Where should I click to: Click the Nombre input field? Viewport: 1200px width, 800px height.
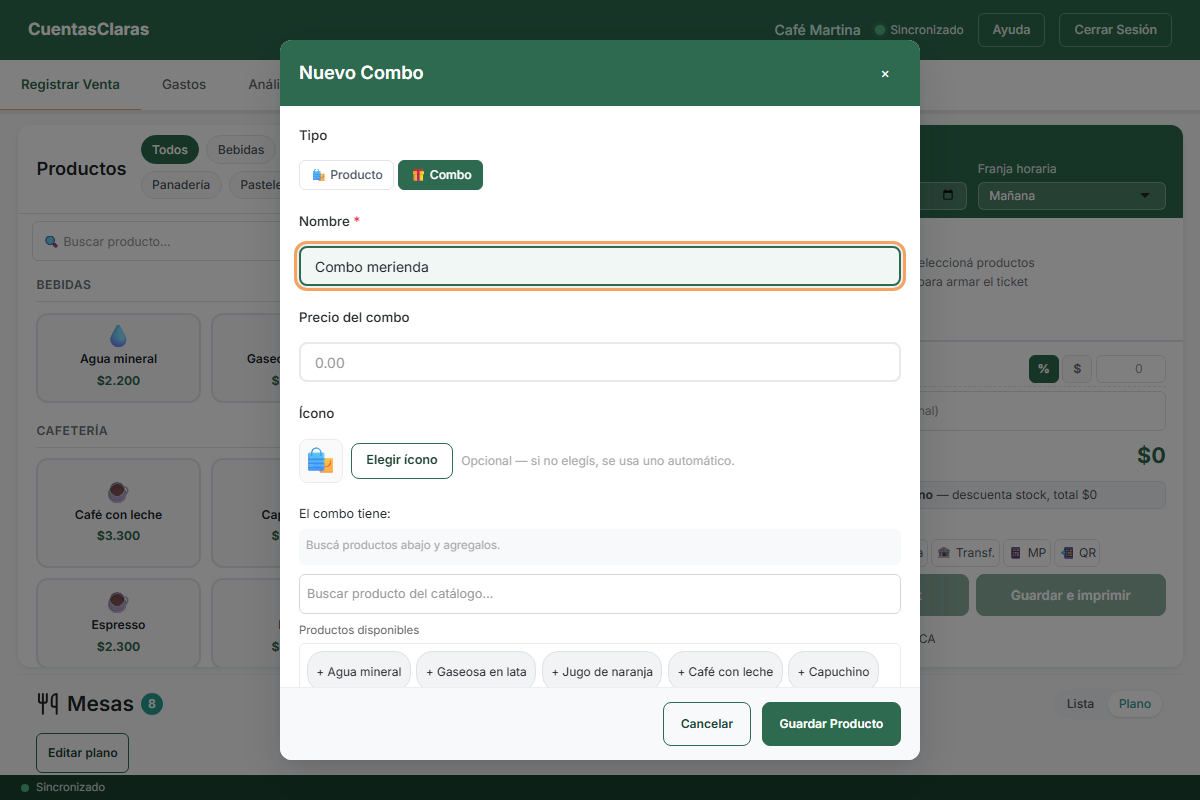click(x=600, y=267)
